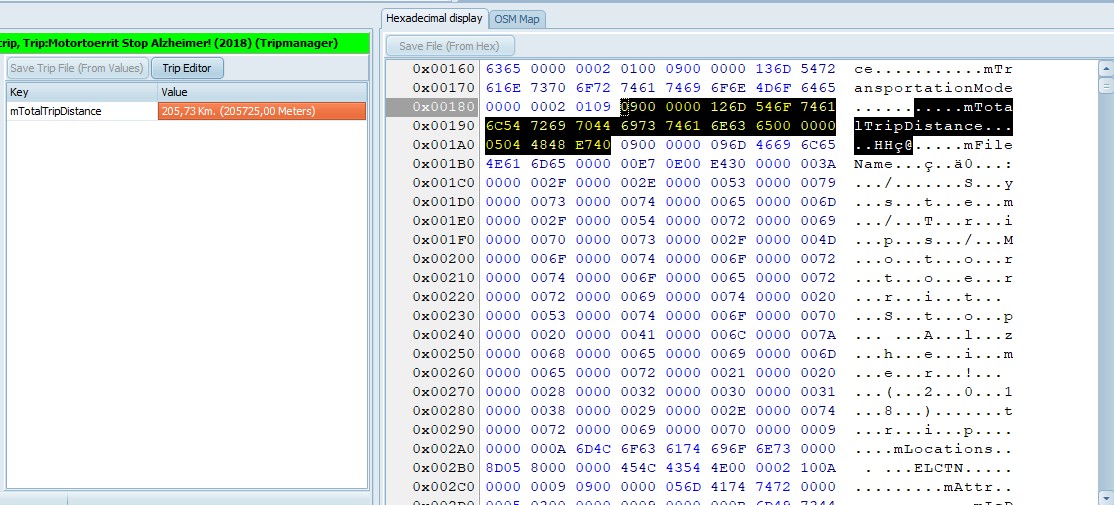Sort by the Key column header

[x=80, y=92]
